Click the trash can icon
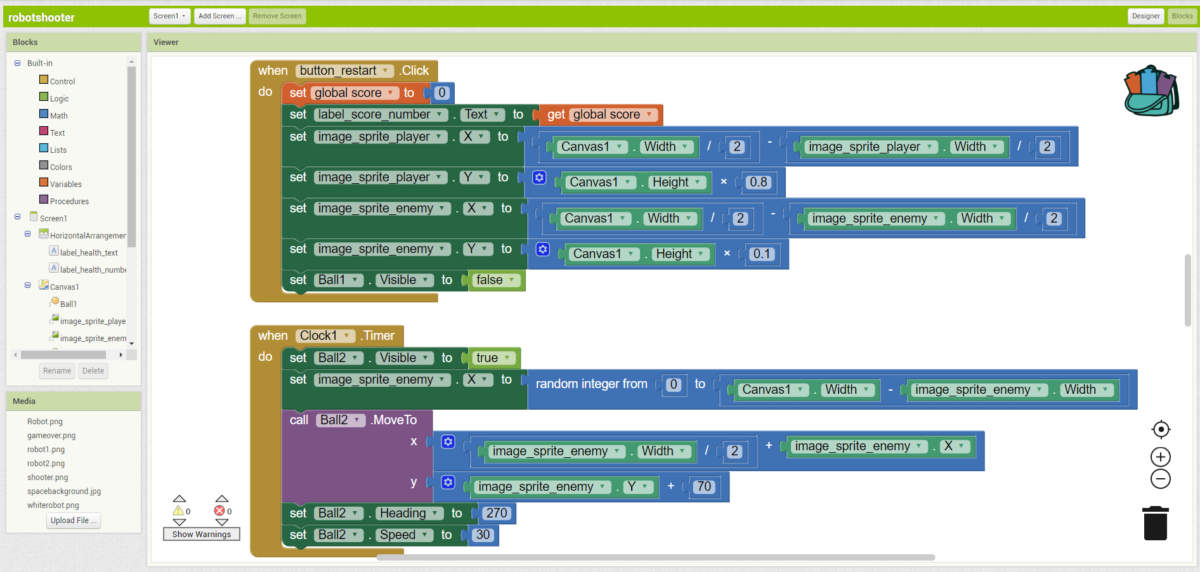Screen dimensions: 1200x572 [x=1155, y=523]
